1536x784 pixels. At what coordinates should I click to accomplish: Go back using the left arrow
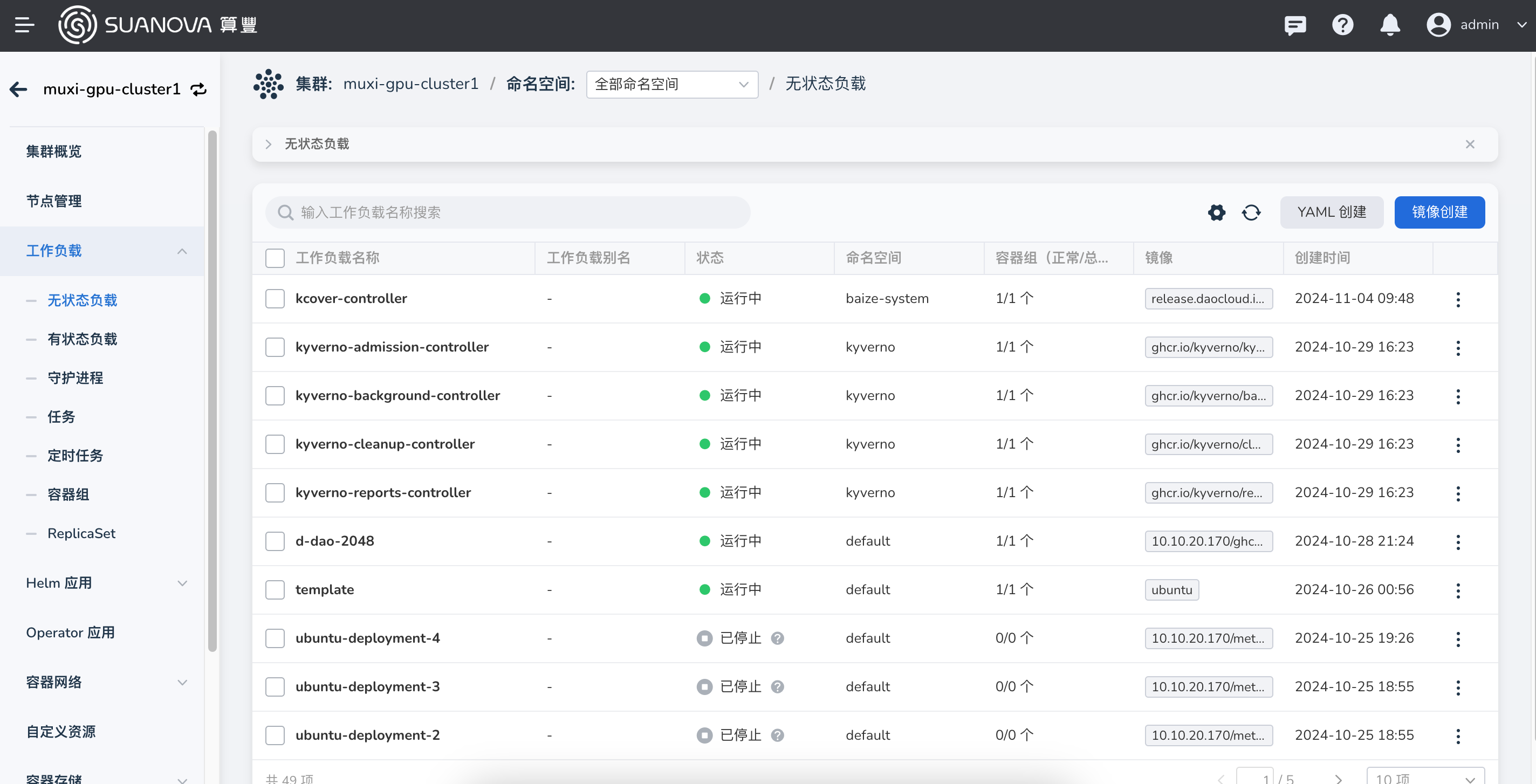pos(18,90)
